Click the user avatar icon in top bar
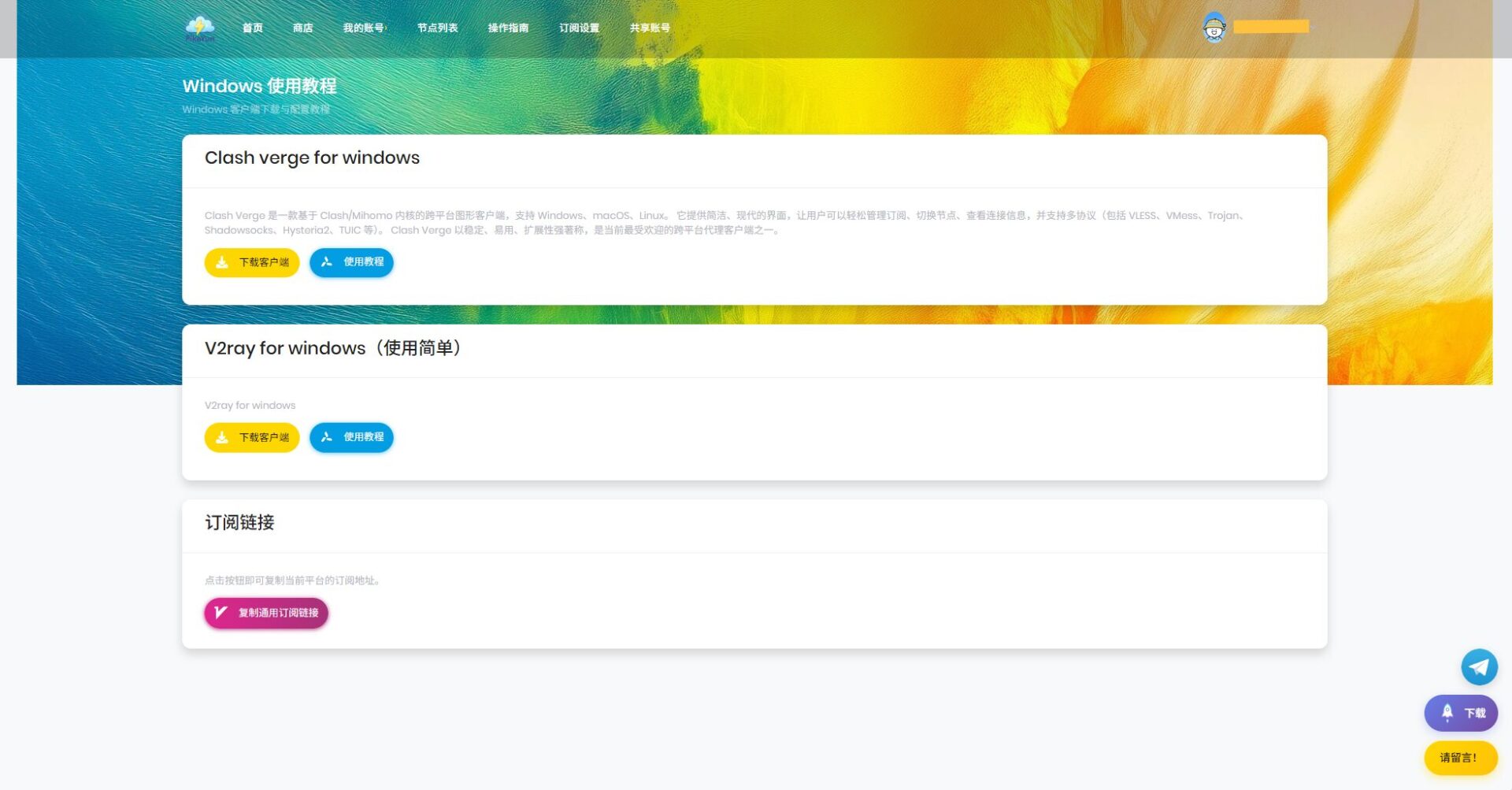 tap(1215, 26)
